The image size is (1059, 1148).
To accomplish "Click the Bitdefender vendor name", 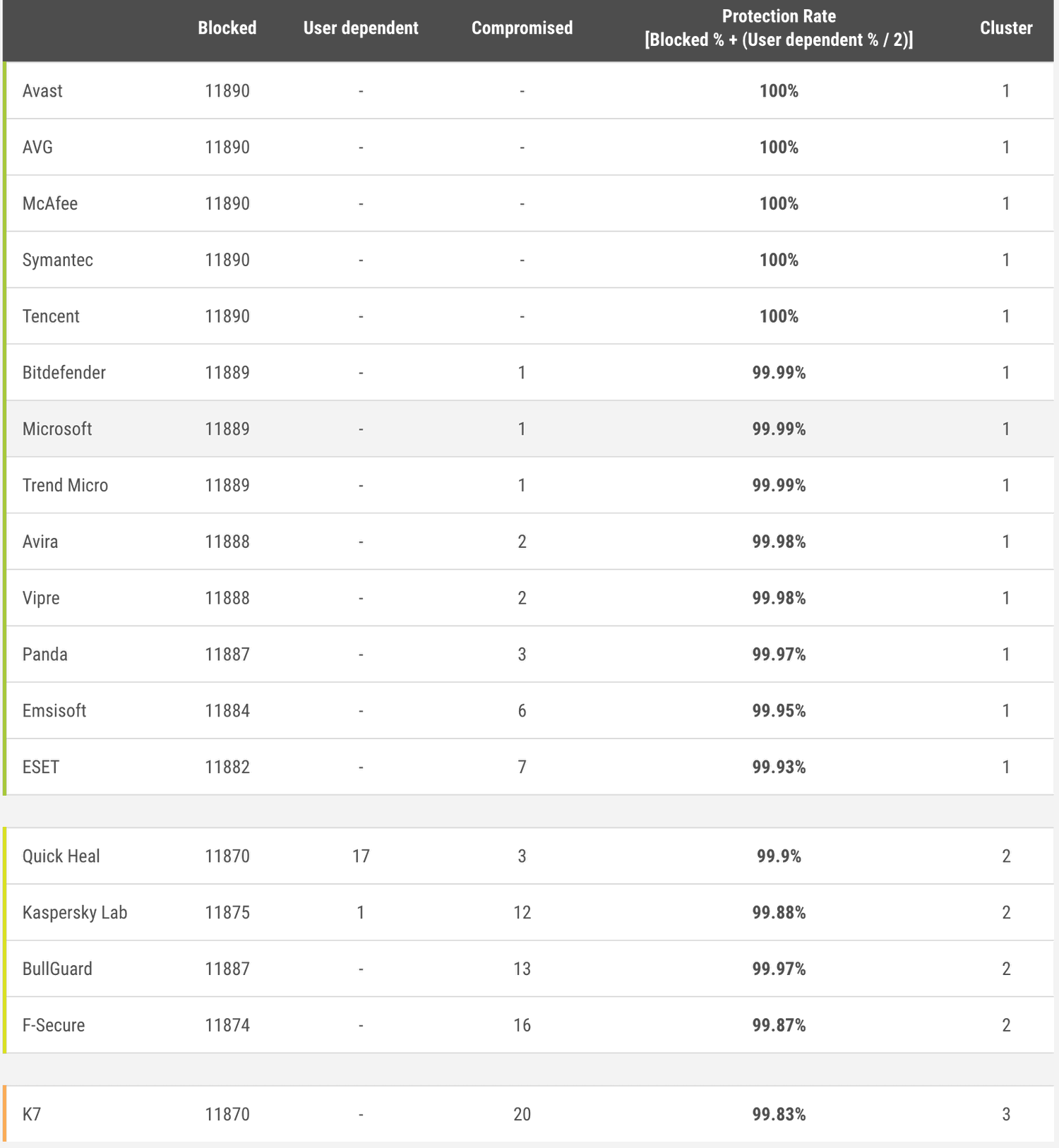I will coord(64,373).
